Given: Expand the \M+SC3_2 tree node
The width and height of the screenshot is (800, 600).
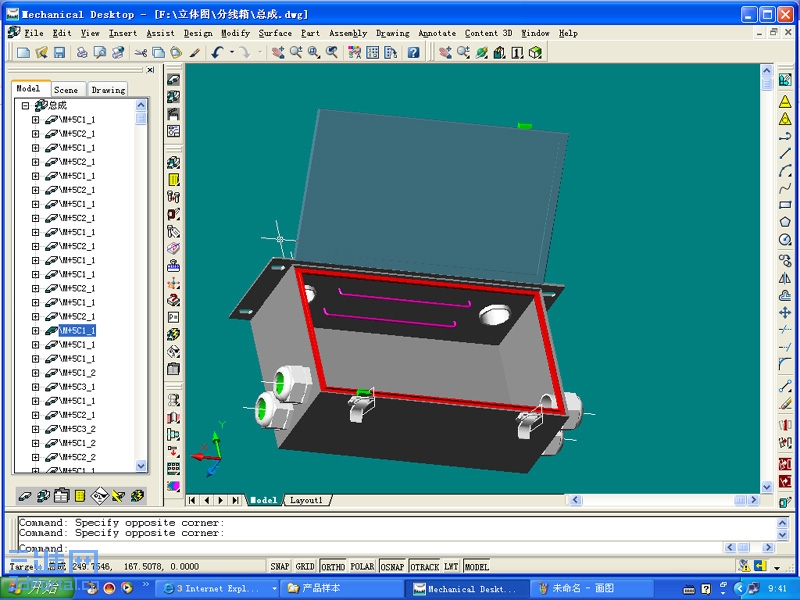Looking at the screenshot, I should click(x=35, y=429).
